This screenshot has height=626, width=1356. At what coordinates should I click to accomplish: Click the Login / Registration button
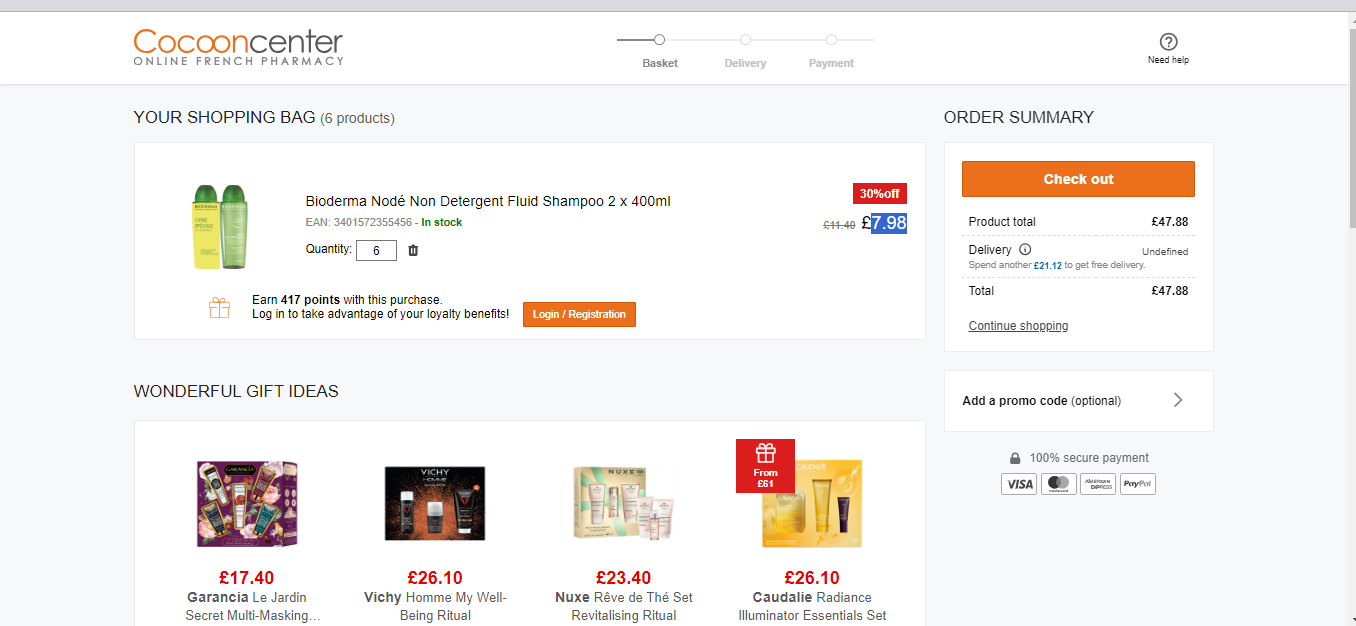[579, 314]
